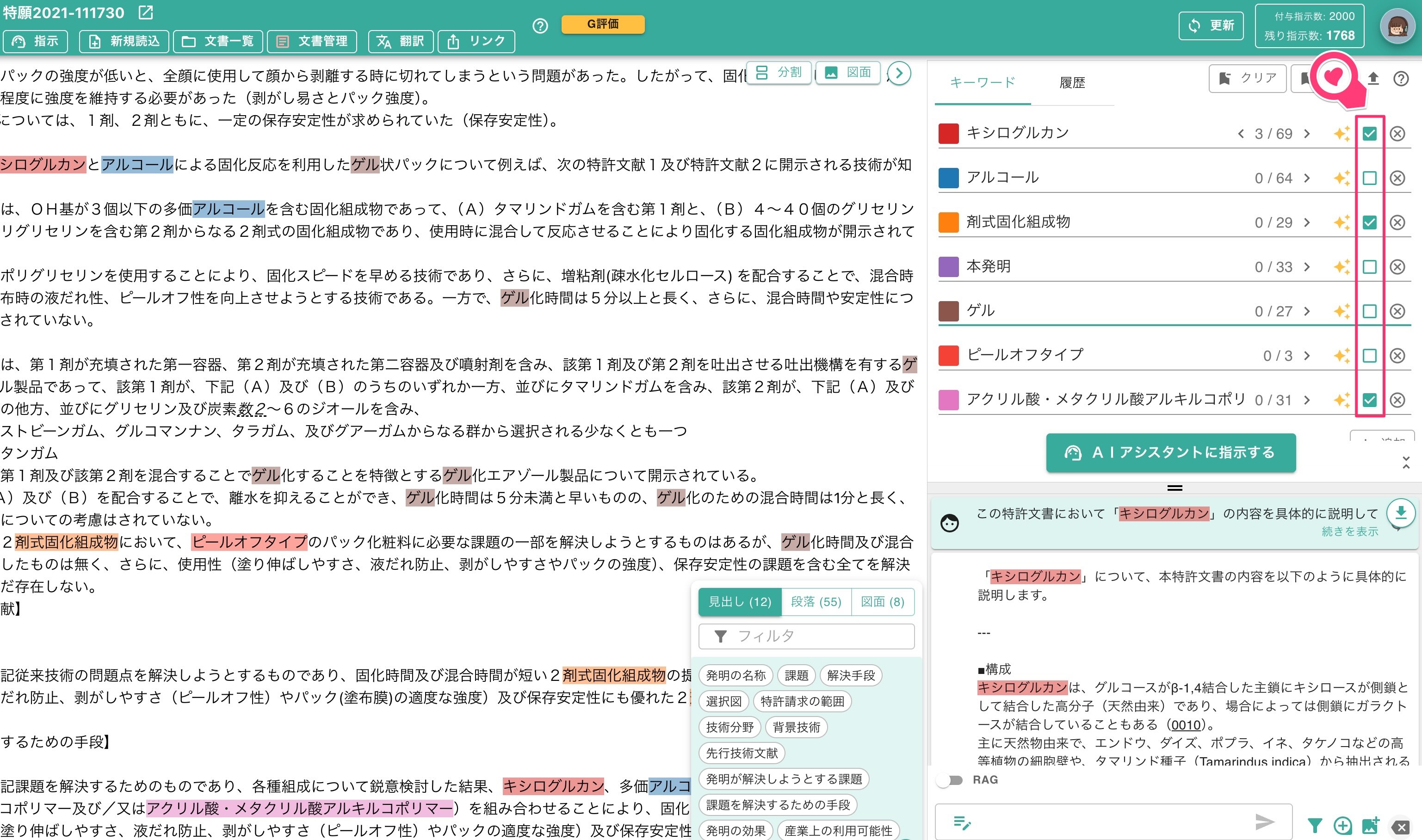
Task: Go to previous キシログルカン match
Action: 1240,134
